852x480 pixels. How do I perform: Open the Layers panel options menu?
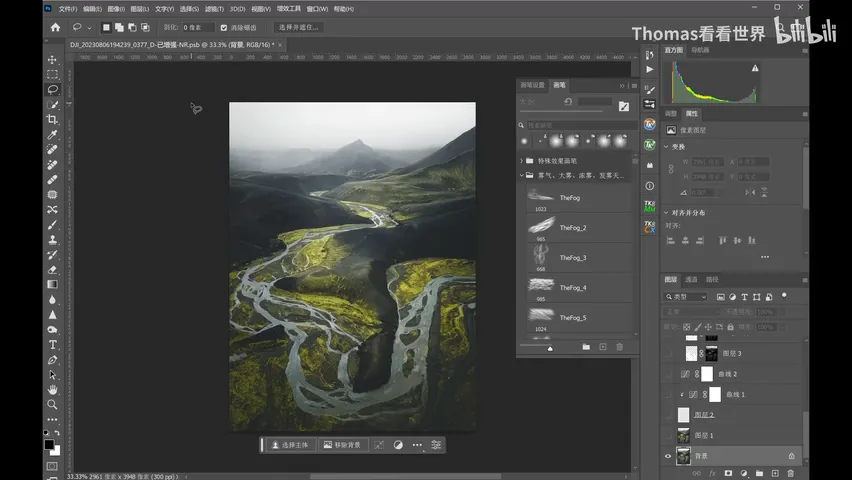(804, 280)
